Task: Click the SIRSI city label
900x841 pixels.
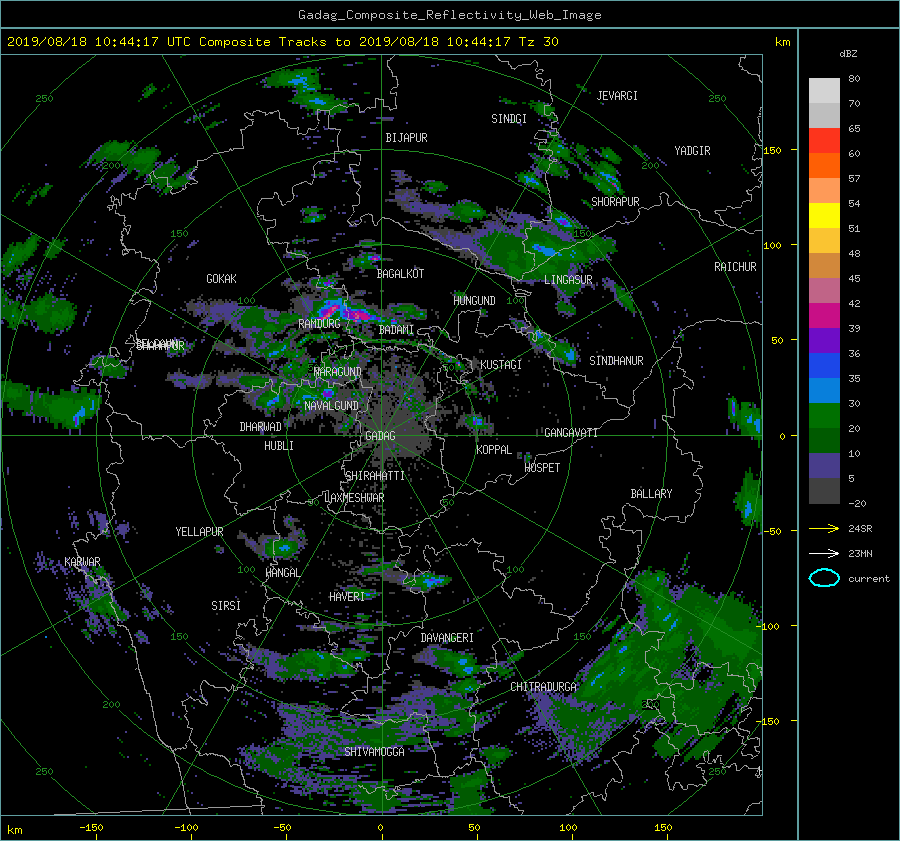Action: (x=226, y=606)
